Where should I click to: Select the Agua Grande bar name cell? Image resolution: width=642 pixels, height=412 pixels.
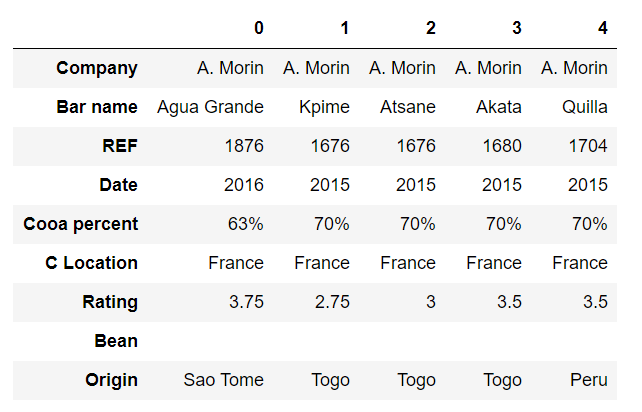(x=211, y=107)
